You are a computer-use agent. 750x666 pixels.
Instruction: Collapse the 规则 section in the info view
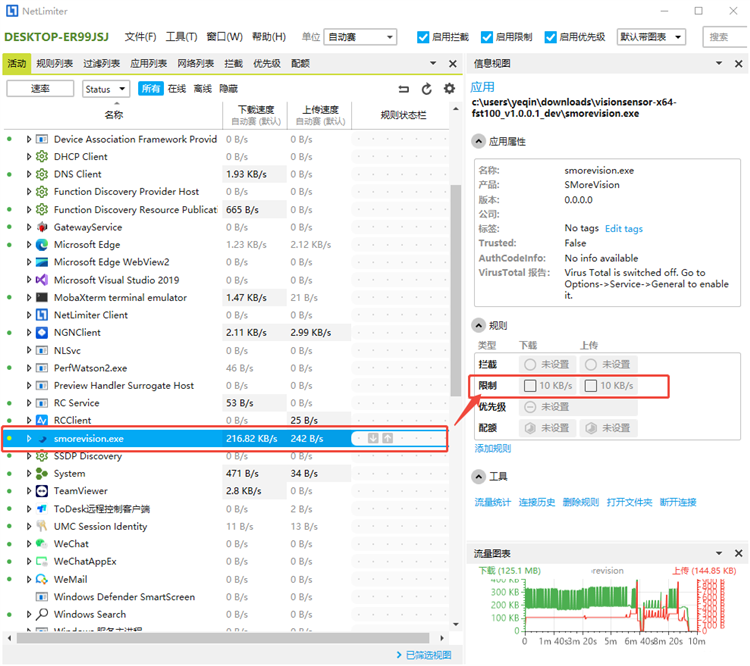click(x=480, y=325)
